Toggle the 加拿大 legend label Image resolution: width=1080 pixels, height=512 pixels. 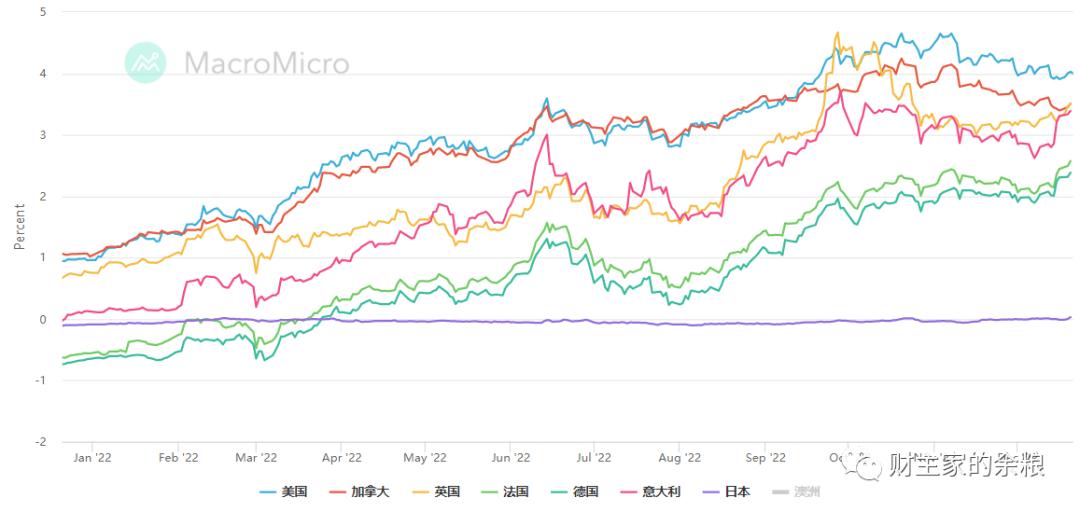(x=370, y=492)
